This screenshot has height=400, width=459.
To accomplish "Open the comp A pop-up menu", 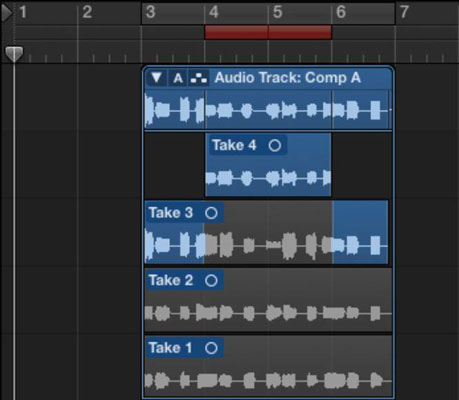I will [178, 78].
